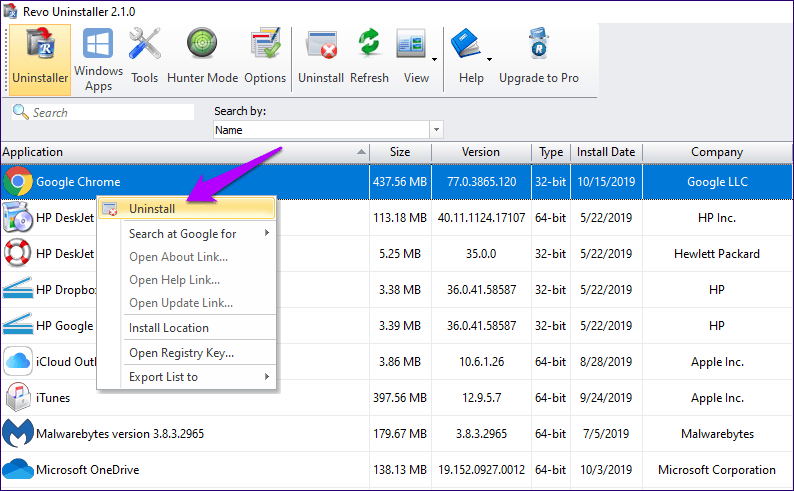Click the iCloud Outlook cloud icon
Image resolution: width=794 pixels, height=491 pixels.
point(18,361)
